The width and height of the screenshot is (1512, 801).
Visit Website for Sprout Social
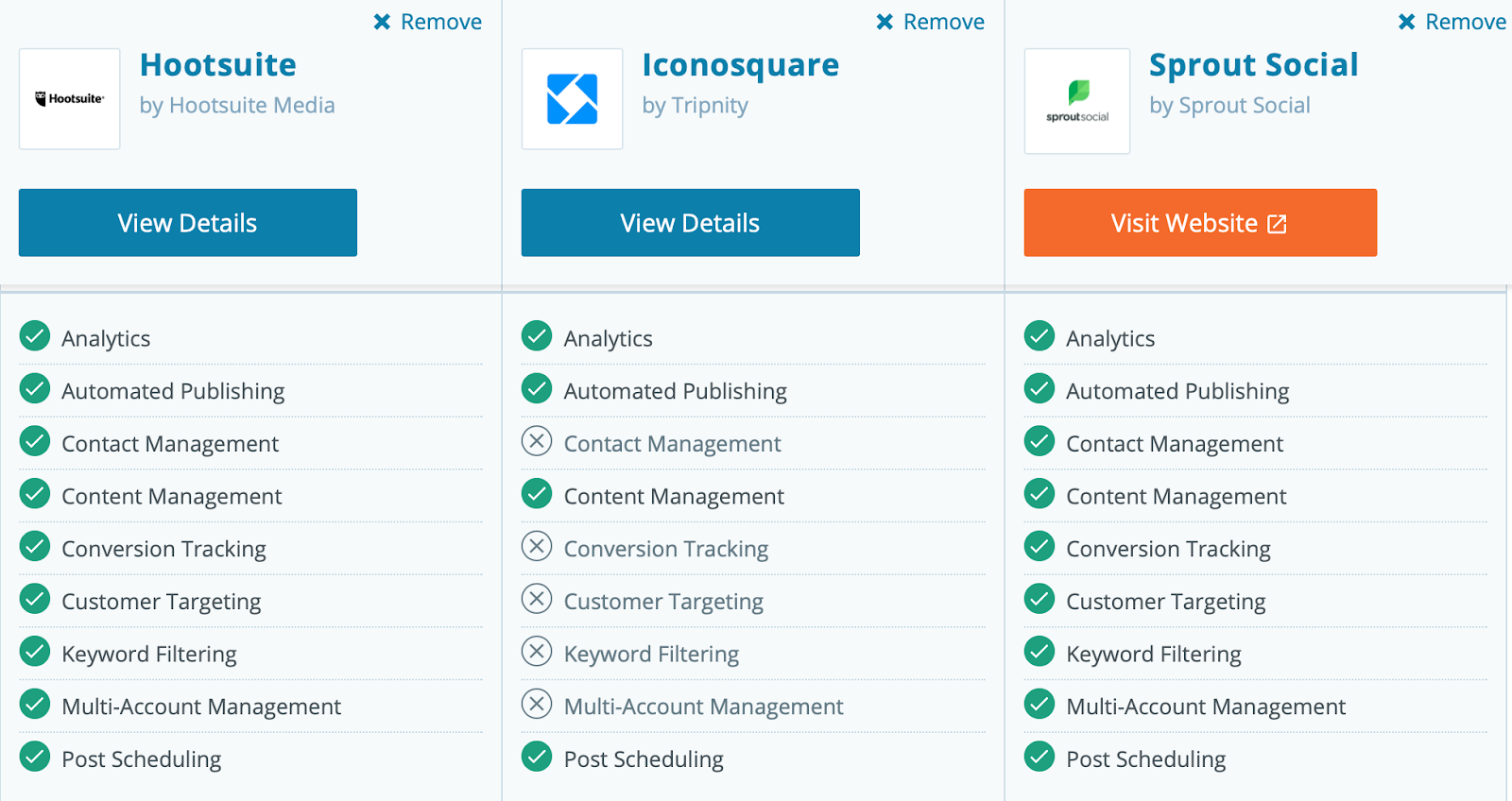click(x=1199, y=223)
